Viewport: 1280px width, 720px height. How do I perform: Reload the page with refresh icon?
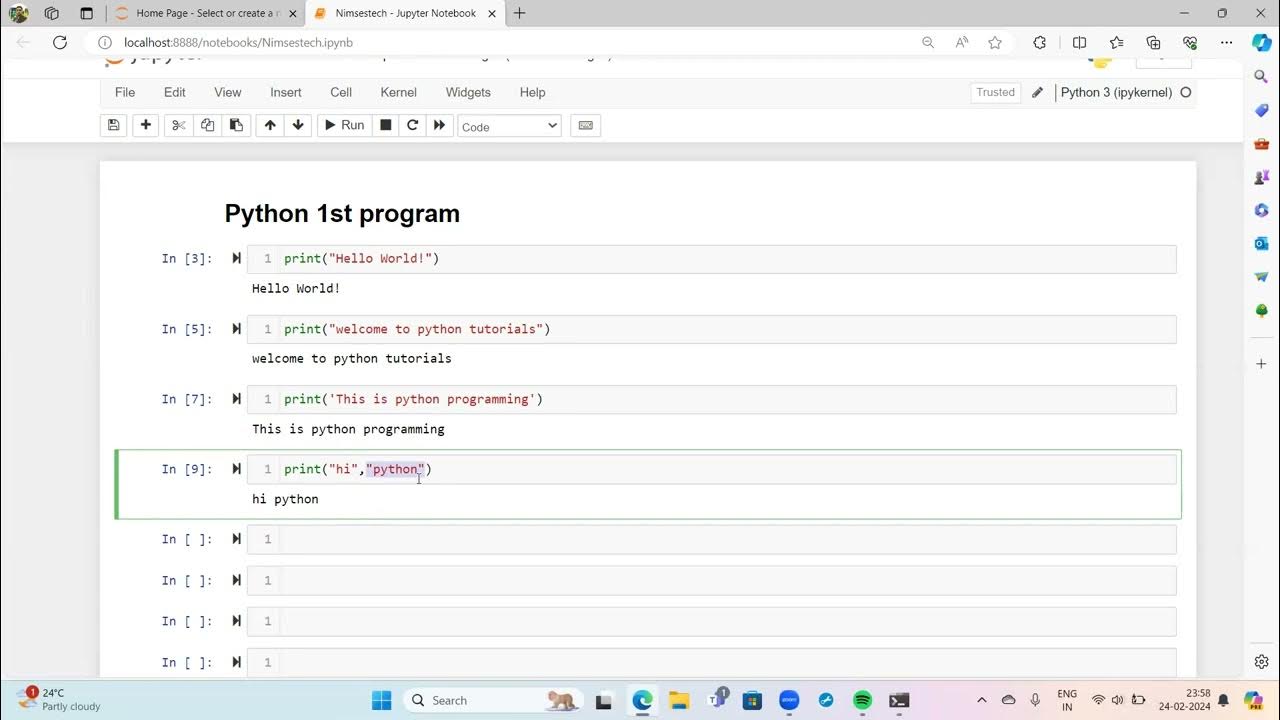[x=60, y=42]
